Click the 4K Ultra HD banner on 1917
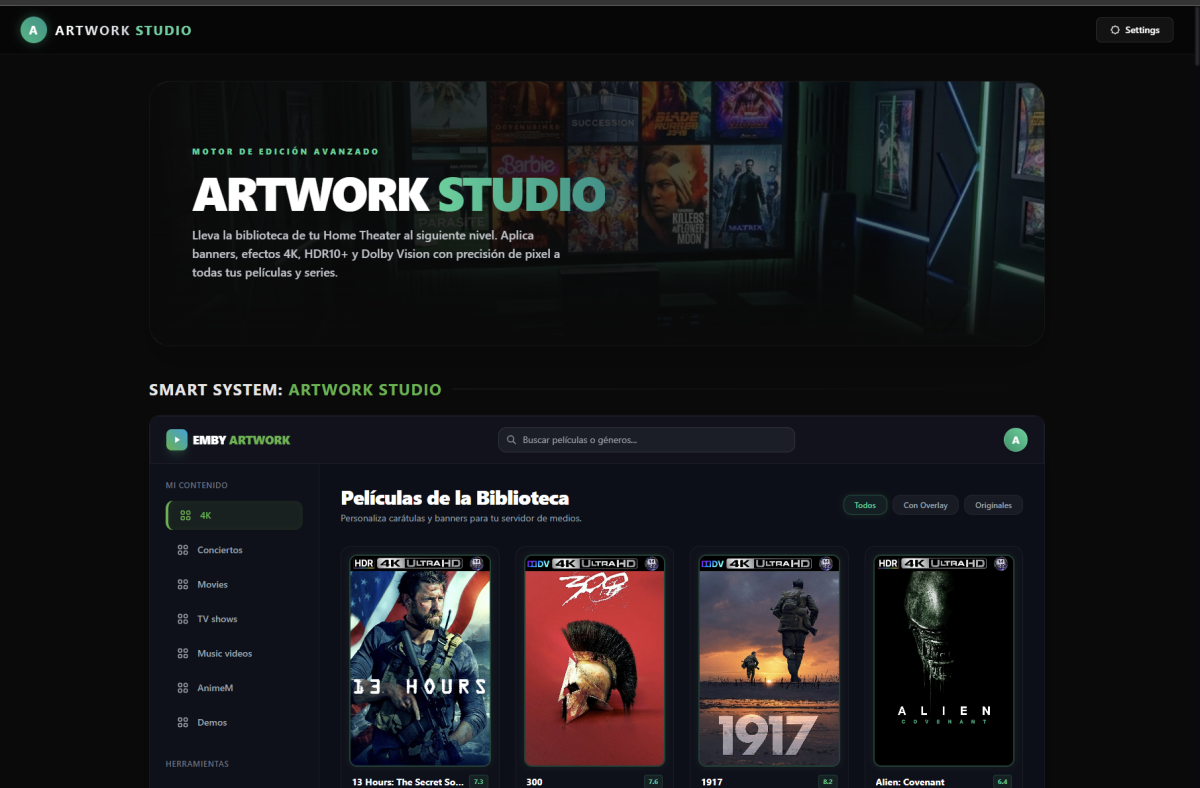1200x788 pixels. [770, 564]
